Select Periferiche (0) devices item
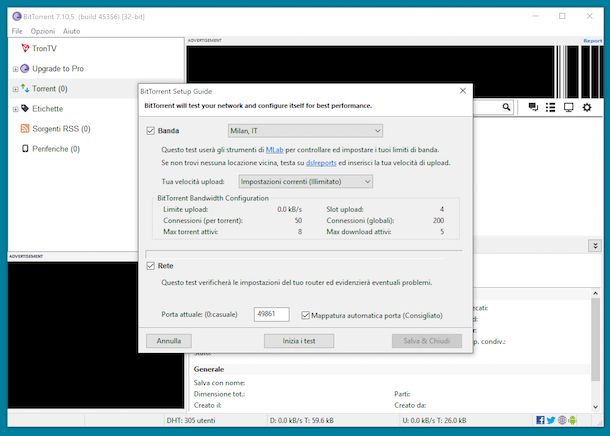The image size is (610, 436). pyautogui.click(x=56, y=149)
